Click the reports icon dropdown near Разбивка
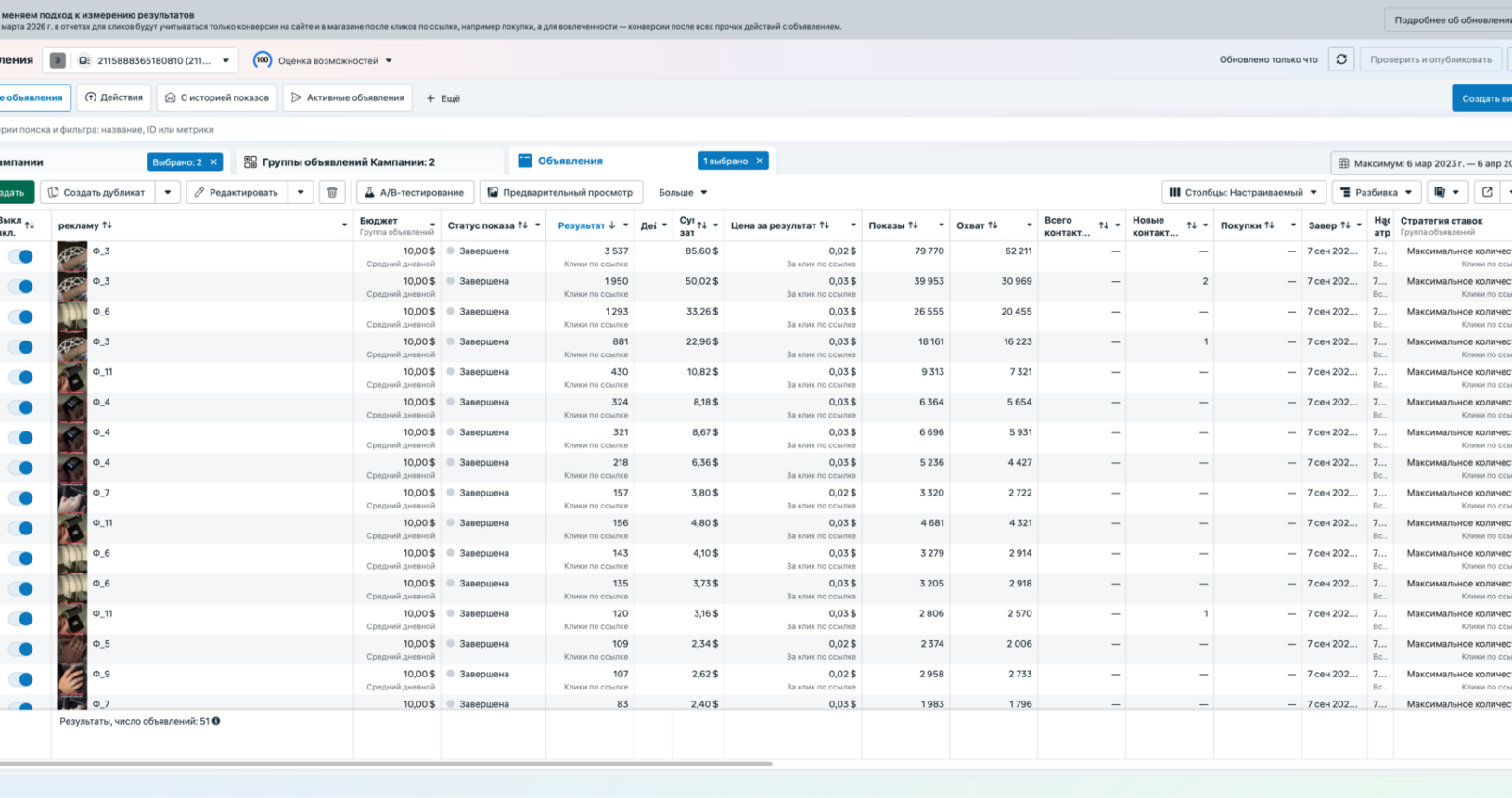This screenshot has width=1512, height=798. [1446, 192]
